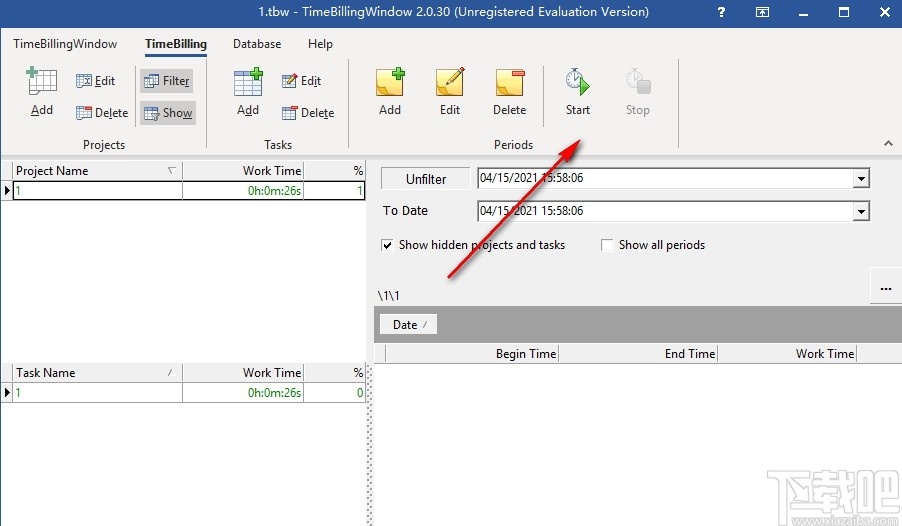Click the Date grouping column chip
Viewport: 902px width, 526px height.
[x=408, y=325]
